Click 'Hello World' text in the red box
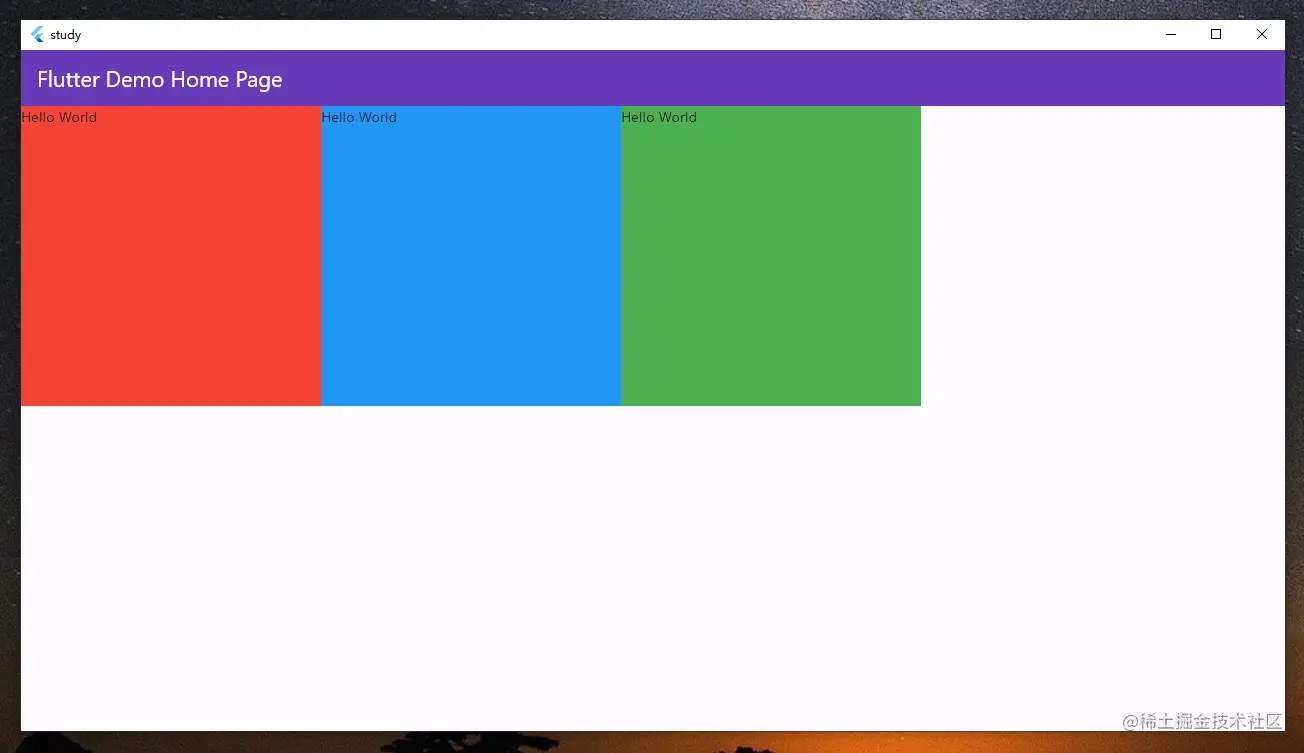The image size is (1304, 753). (59, 117)
